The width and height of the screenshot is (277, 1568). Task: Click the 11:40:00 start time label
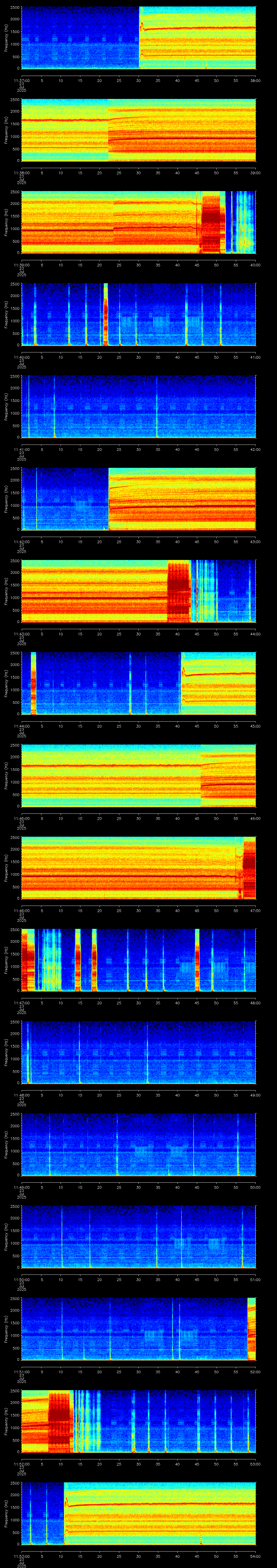[21, 357]
